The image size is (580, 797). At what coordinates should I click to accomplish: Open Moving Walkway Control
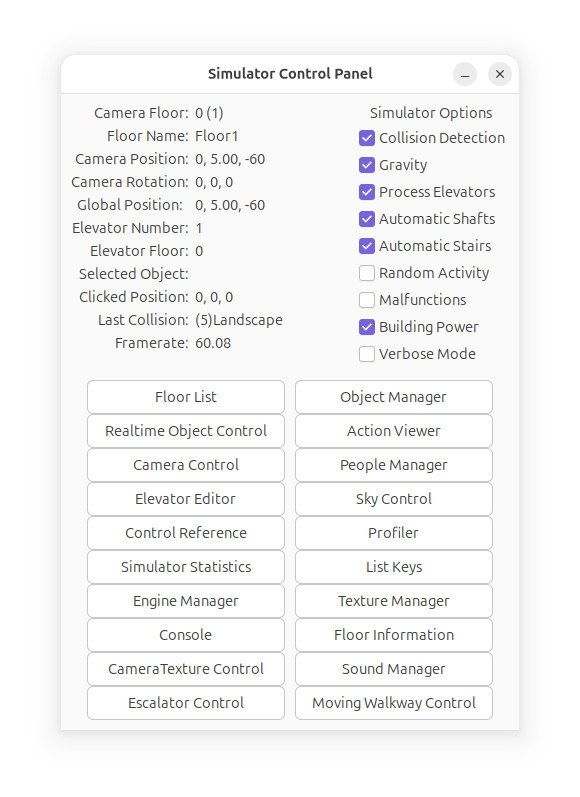[x=393, y=703]
